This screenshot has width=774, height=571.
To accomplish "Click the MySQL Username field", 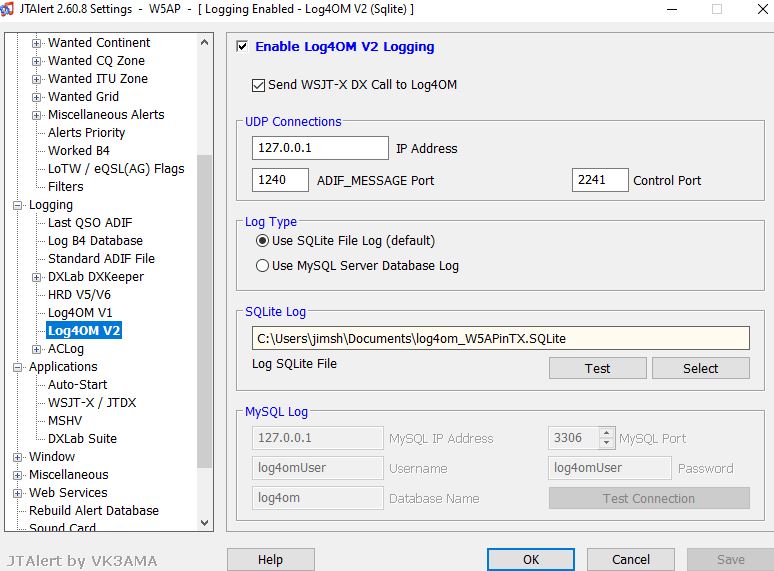I will (318, 468).
